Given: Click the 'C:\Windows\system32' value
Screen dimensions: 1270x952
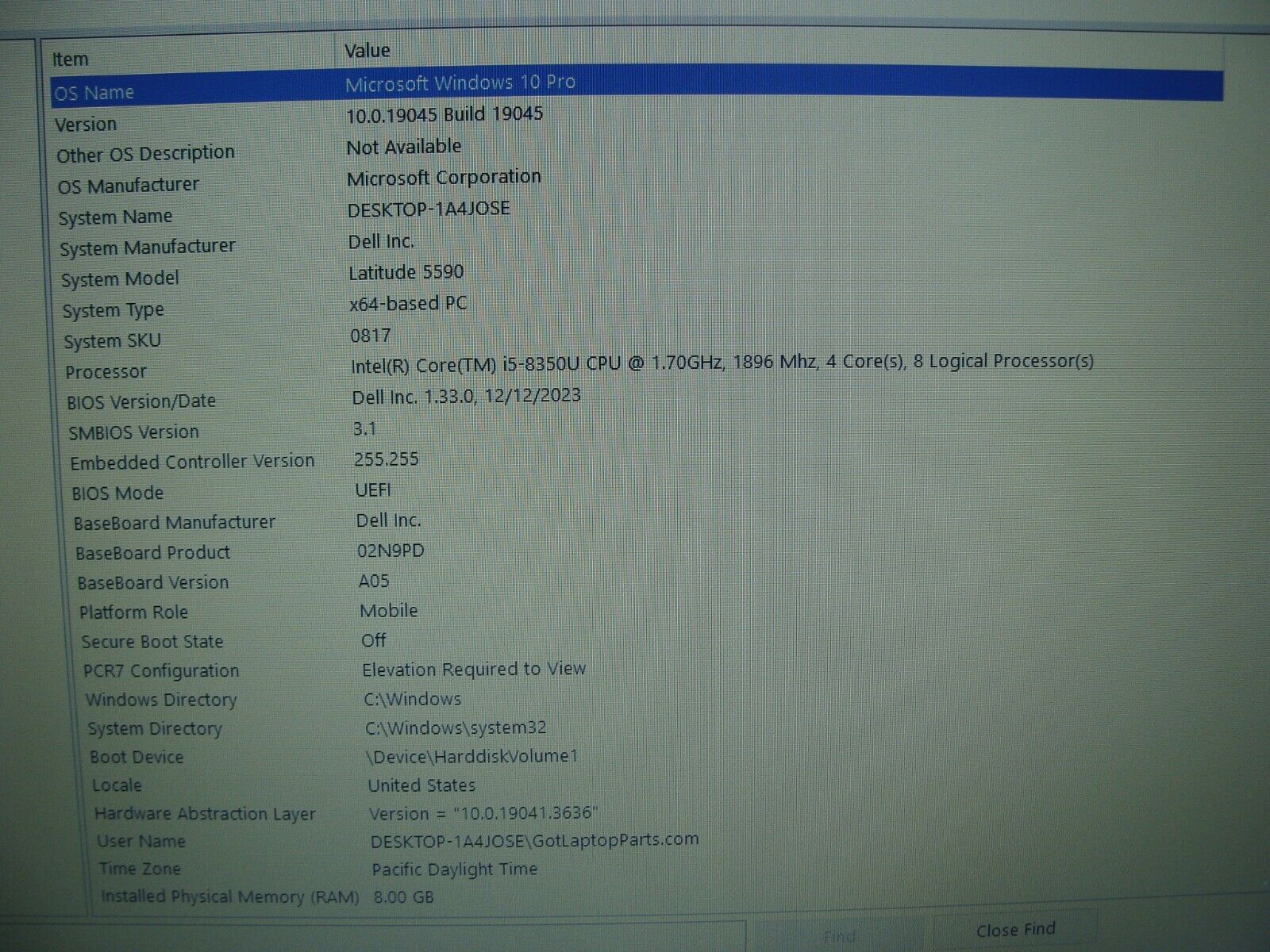Looking at the screenshot, I should (456, 727).
